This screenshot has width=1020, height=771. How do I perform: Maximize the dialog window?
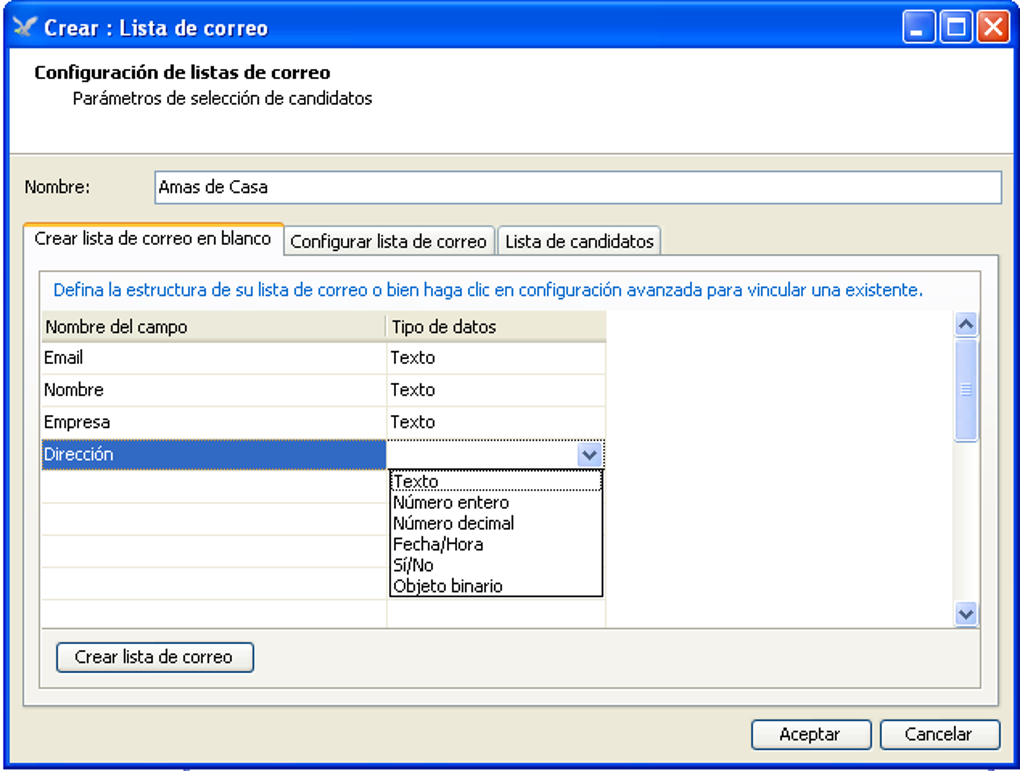coord(956,27)
